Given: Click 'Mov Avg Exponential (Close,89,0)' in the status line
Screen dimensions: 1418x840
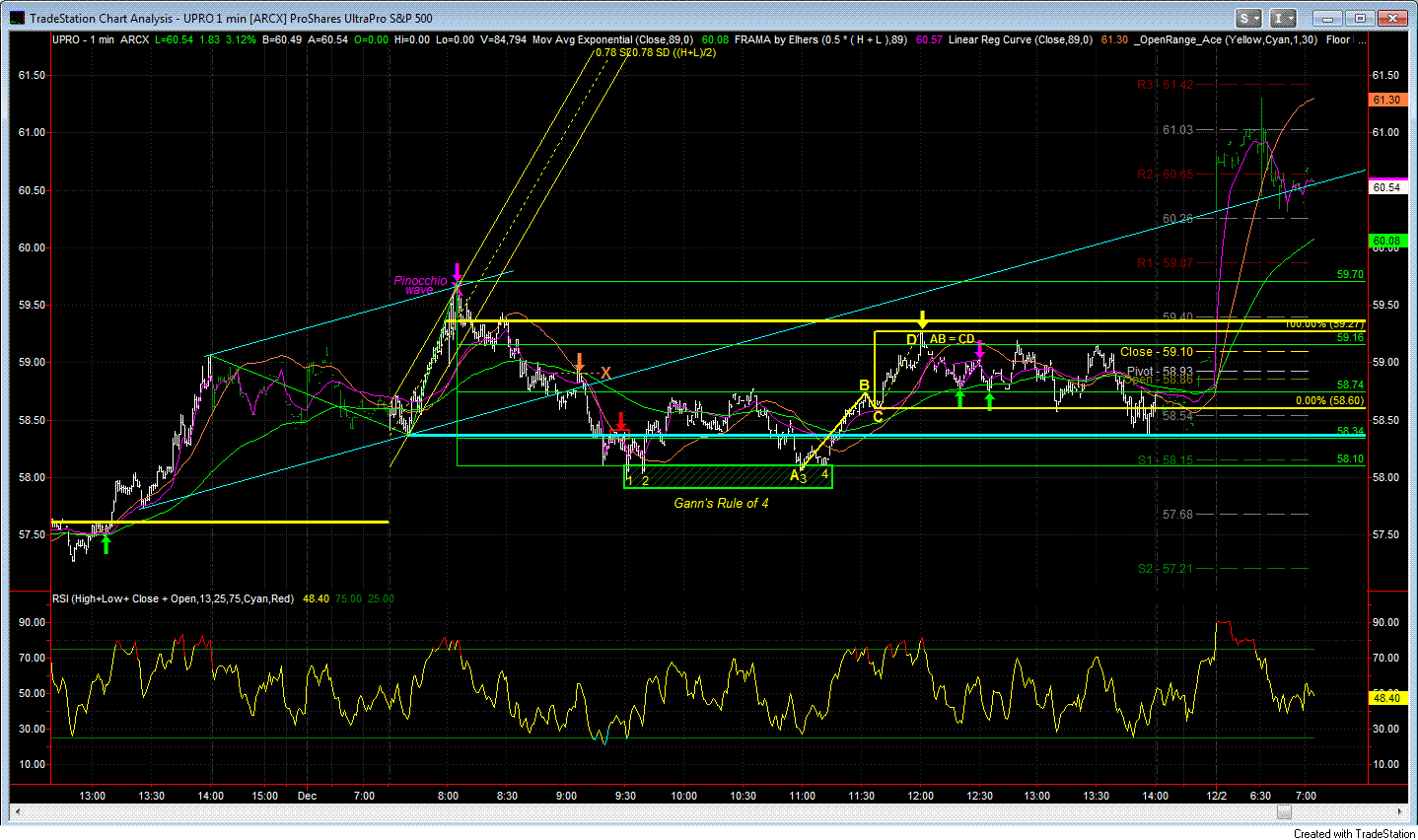Looking at the screenshot, I should 612,39.
